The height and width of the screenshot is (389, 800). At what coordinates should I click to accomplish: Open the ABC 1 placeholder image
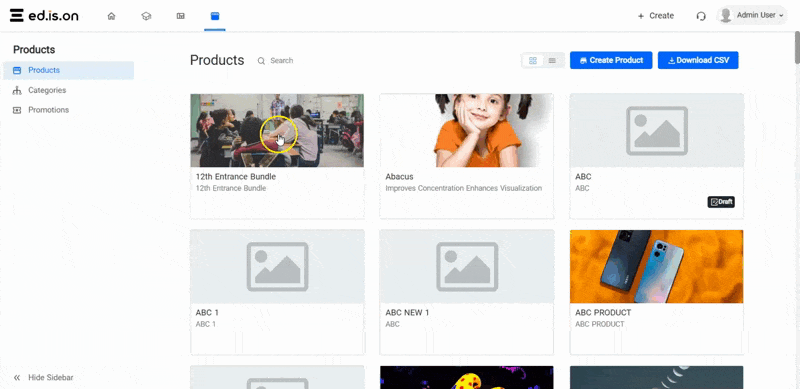click(x=277, y=266)
